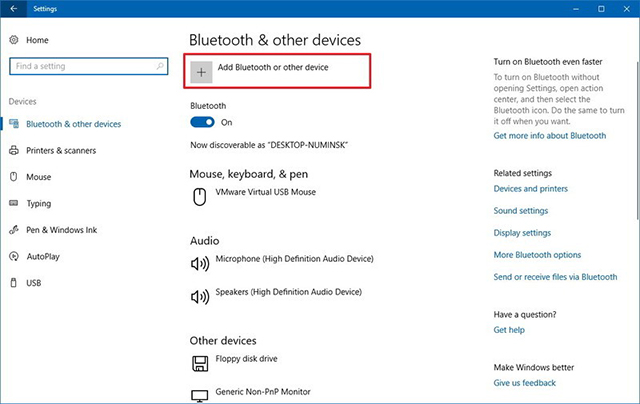Screen dimensions: 640x404
Task: Click Add Bluetooth or other device
Action: 277,71
